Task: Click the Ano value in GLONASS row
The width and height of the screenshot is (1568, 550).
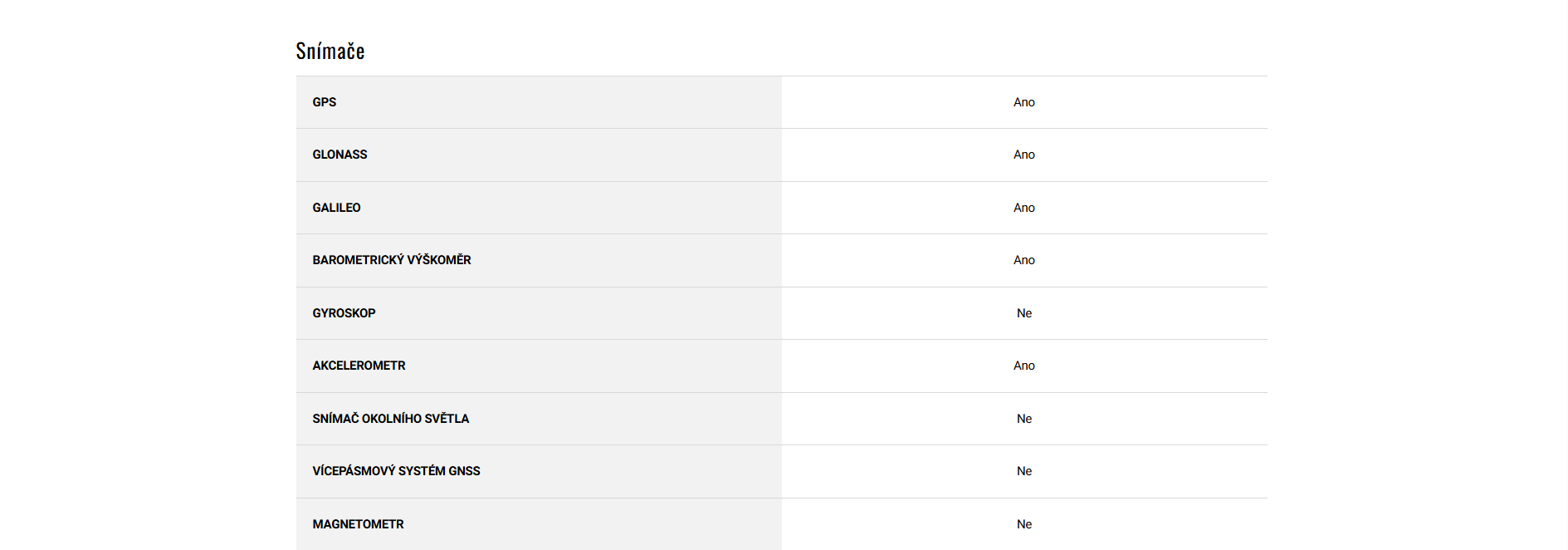Action: [1024, 155]
